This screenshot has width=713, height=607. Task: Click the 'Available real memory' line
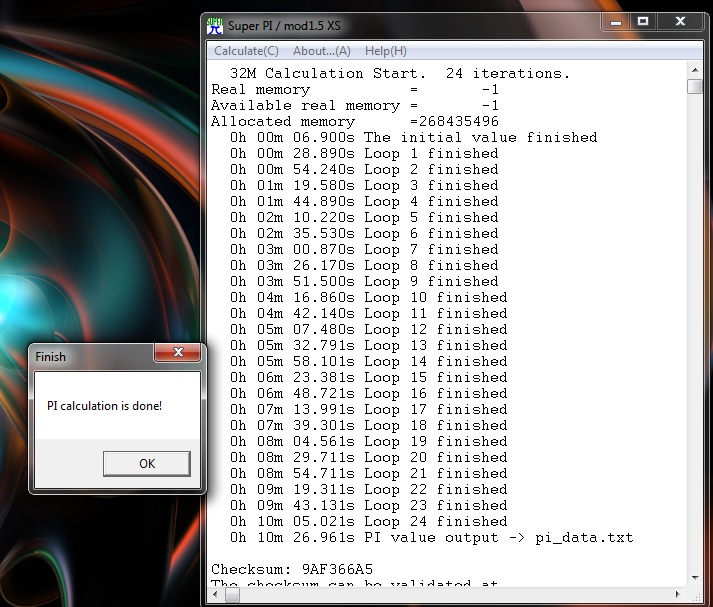click(355, 105)
